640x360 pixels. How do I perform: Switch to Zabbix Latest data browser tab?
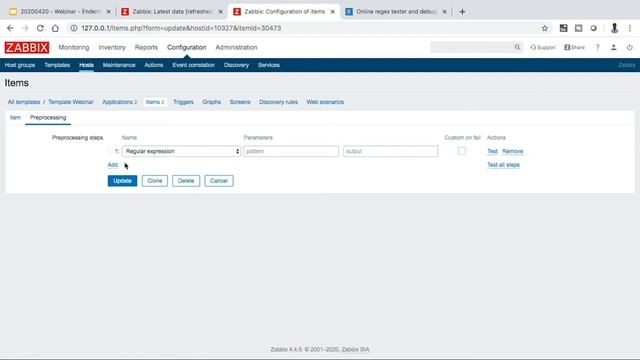(x=172, y=12)
